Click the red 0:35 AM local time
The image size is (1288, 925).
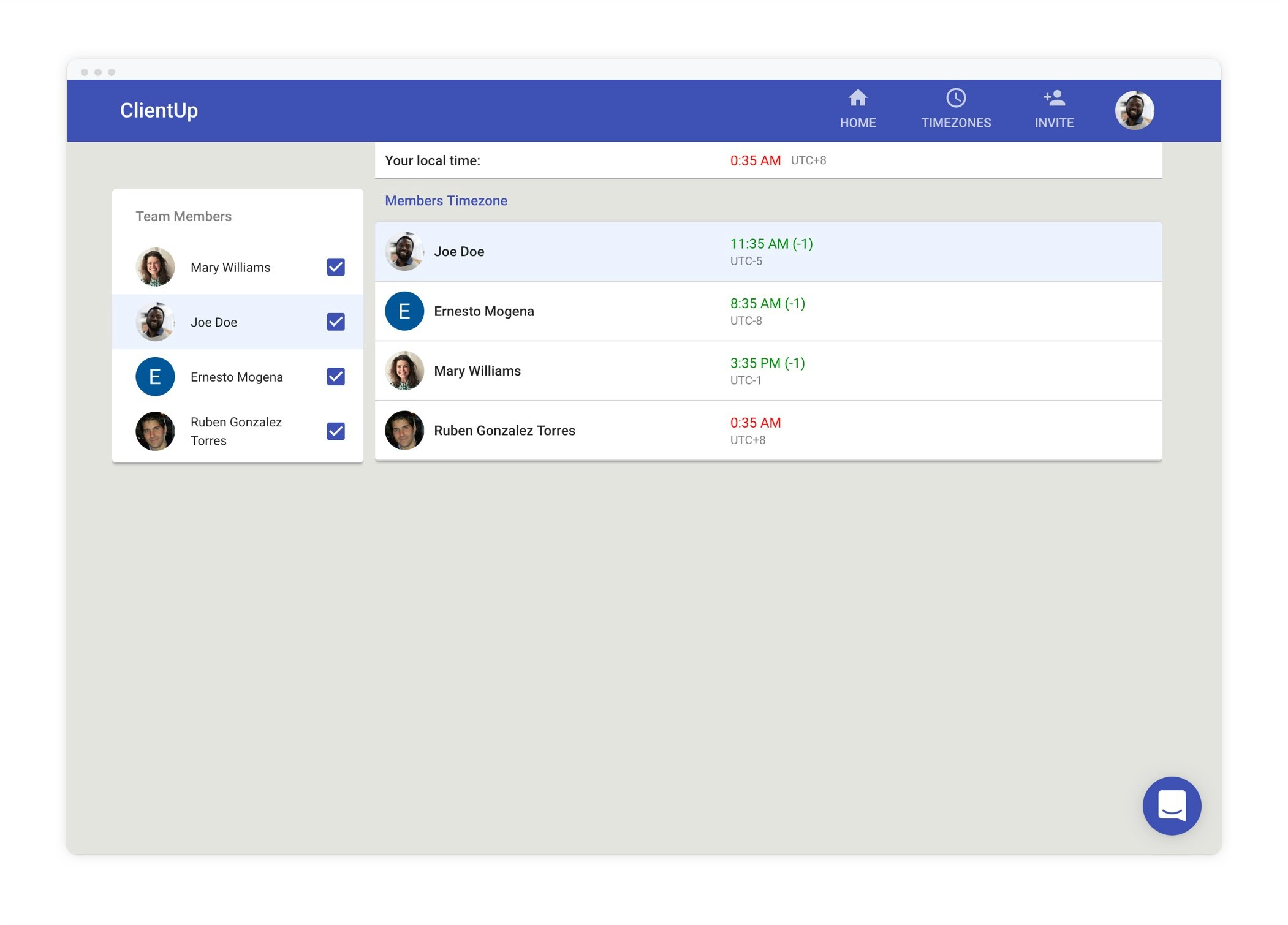[756, 160]
